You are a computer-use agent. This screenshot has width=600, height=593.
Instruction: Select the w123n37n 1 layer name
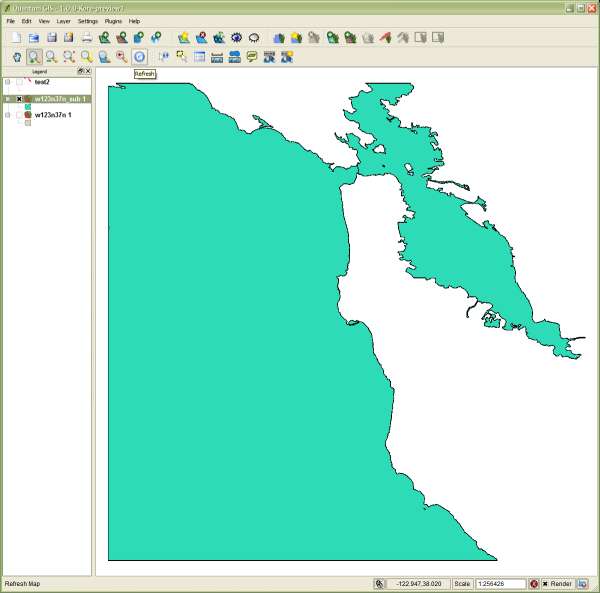[x=53, y=115]
